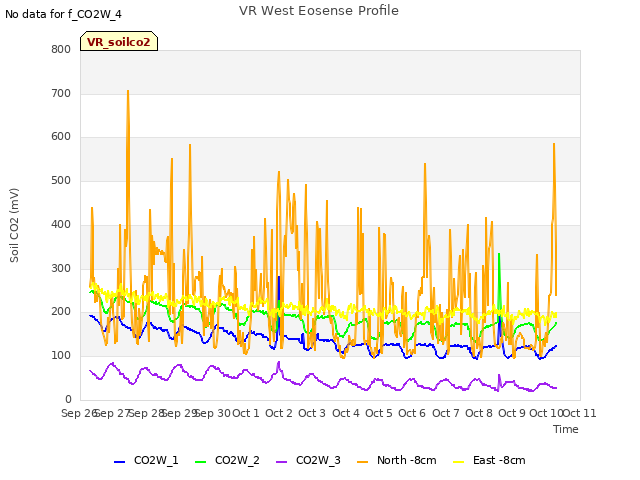Click the 600 y-axis tick label
This screenshot has width=640, height=480.
[x=61, y=137]
